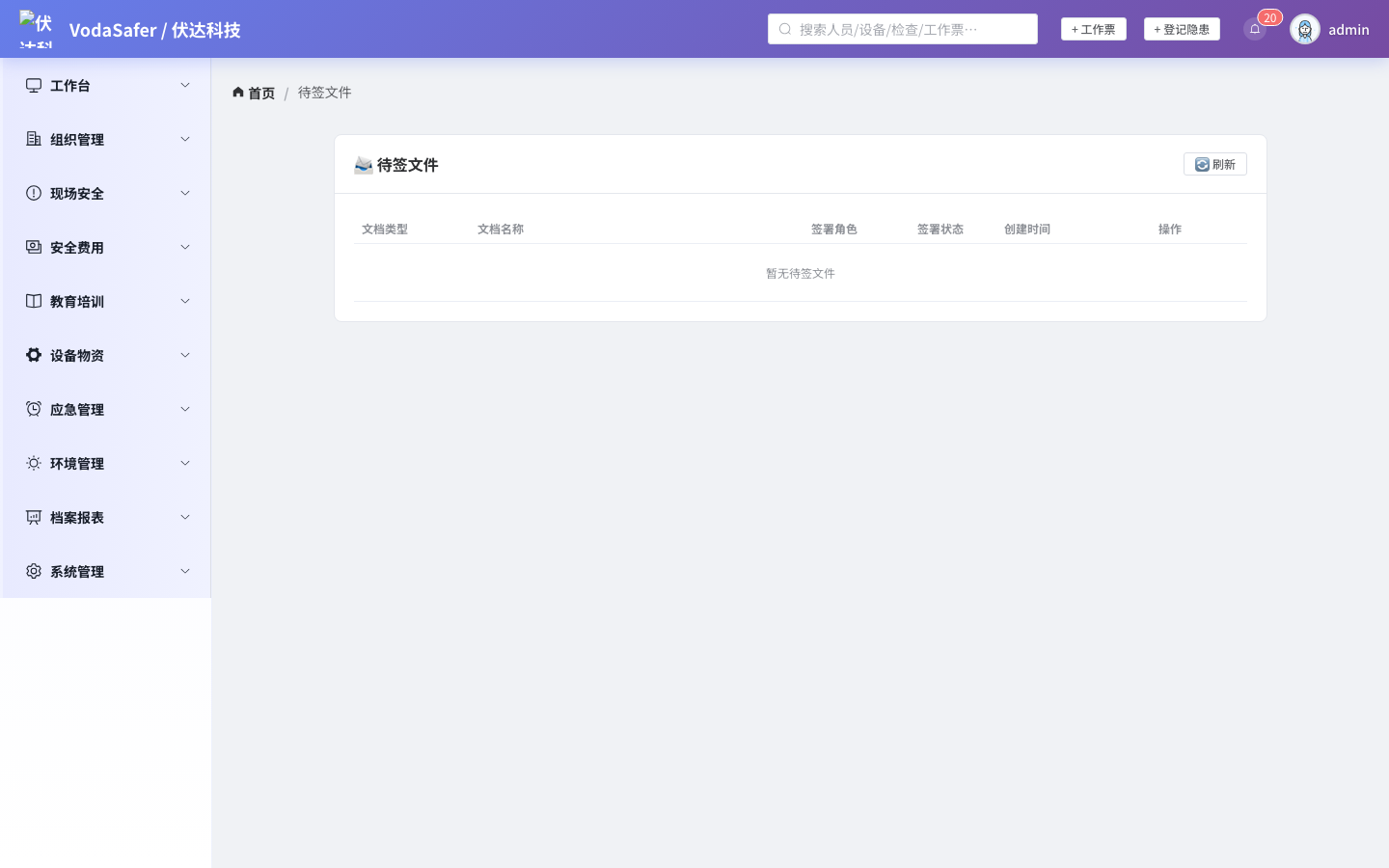This screenshot has width=1389, height=868.
Task: Click the 组织管理 building icon
Action: pyautogui.click(x=34, y=139)
